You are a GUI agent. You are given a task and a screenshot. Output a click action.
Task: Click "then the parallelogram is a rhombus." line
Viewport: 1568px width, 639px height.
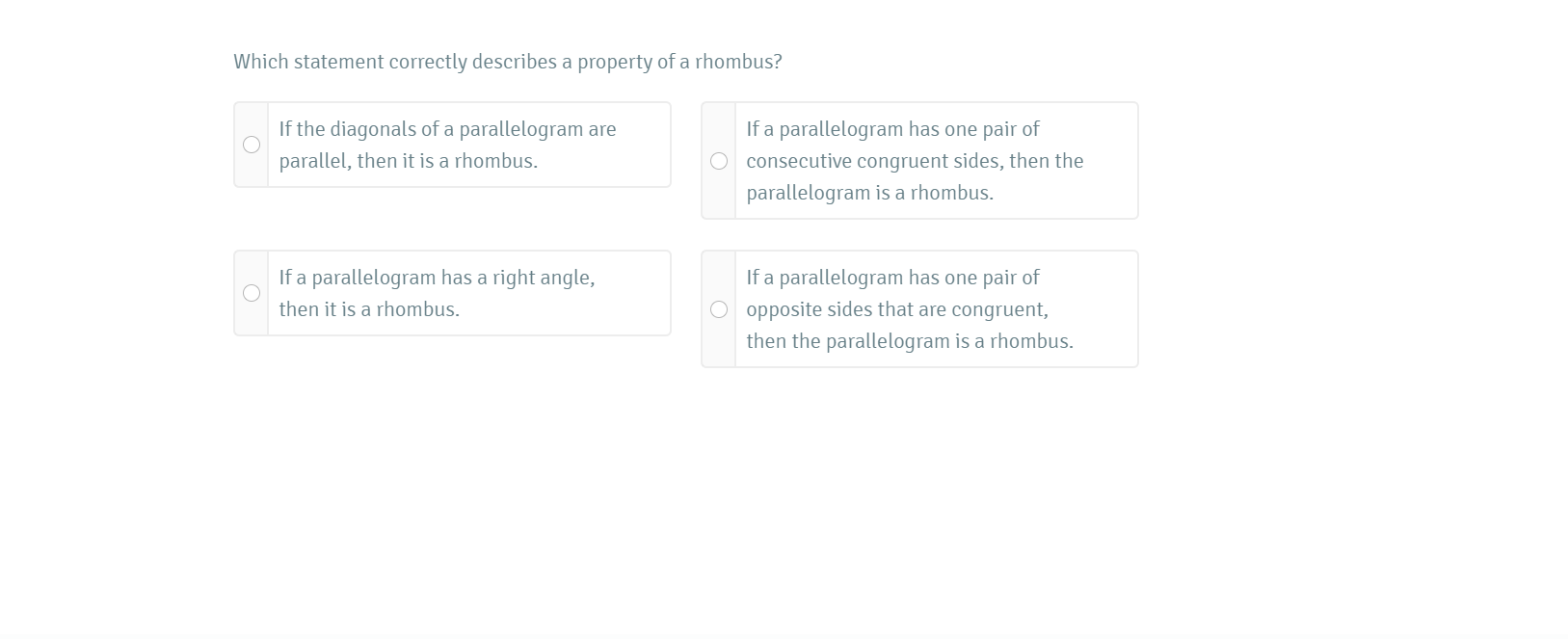click(x=909, y=341)
